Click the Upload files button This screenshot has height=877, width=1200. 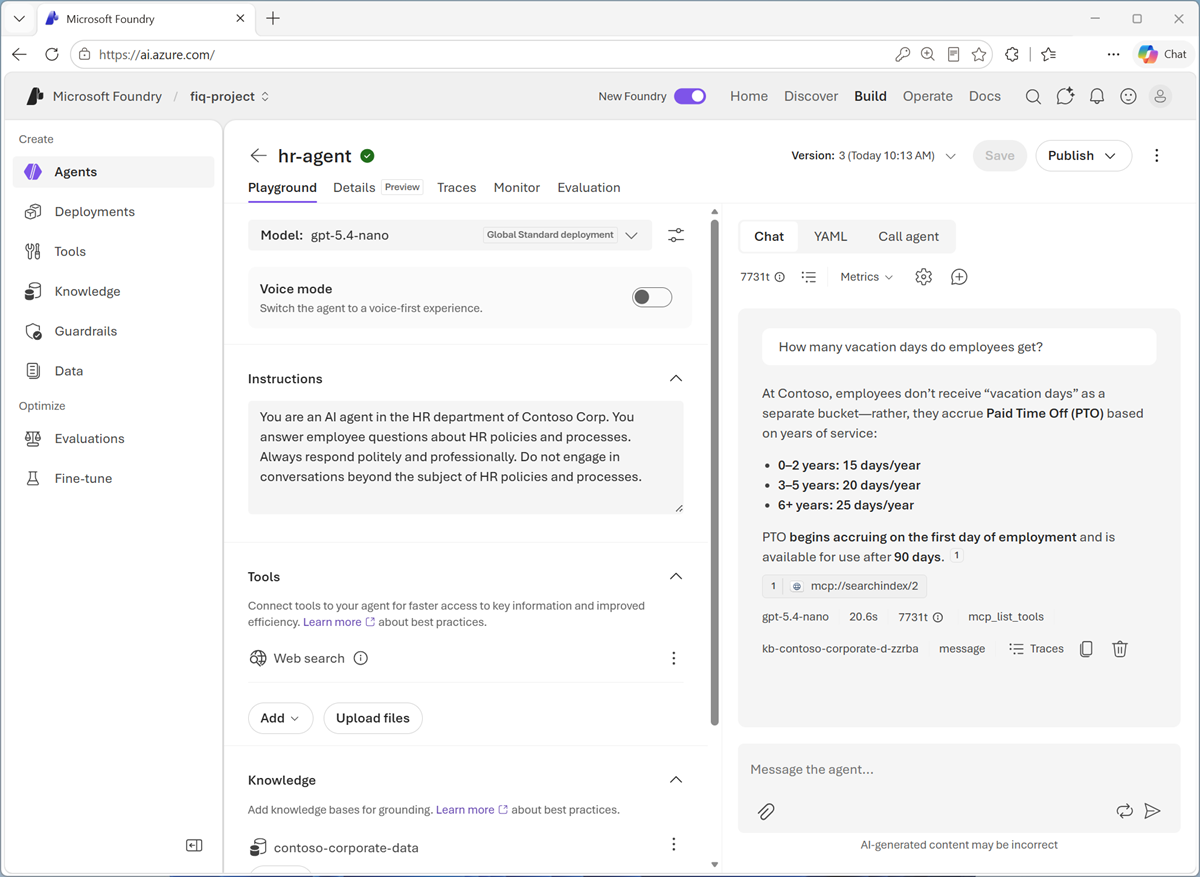click(373, 718)
